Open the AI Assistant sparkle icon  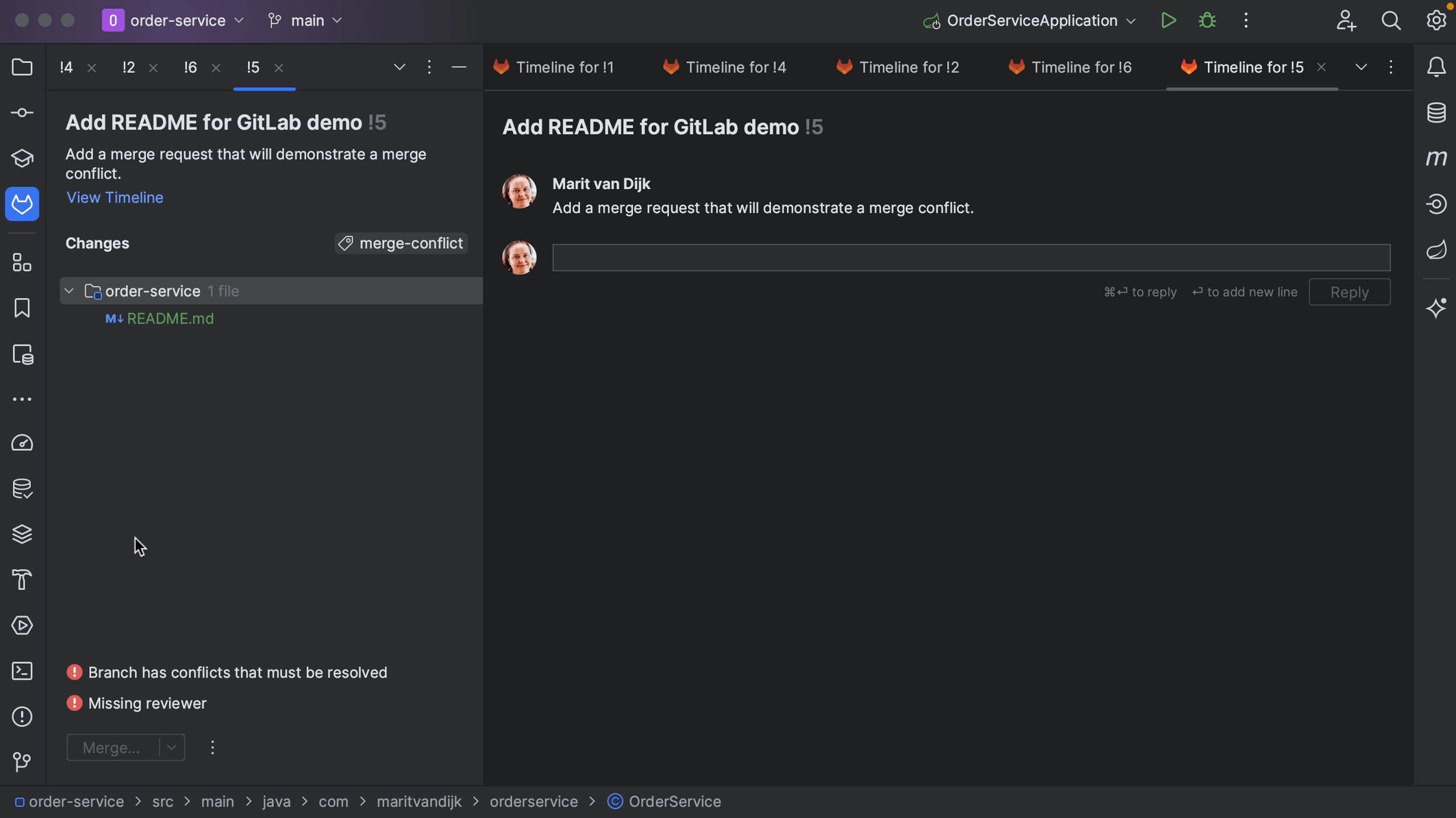pyautogui.click(x=1436, y=308)
